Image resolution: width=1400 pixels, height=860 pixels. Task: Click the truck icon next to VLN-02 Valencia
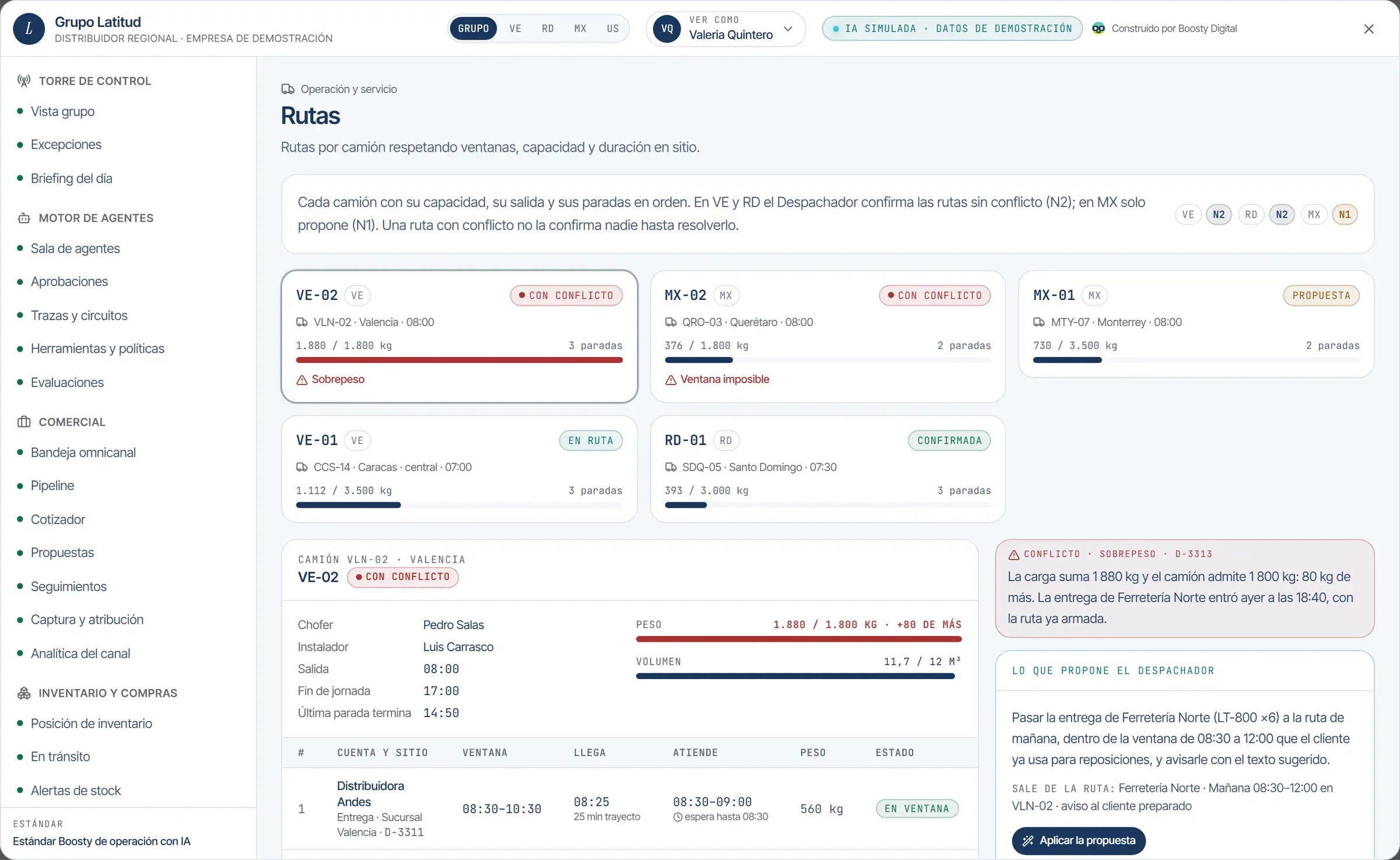coord(302,322)
